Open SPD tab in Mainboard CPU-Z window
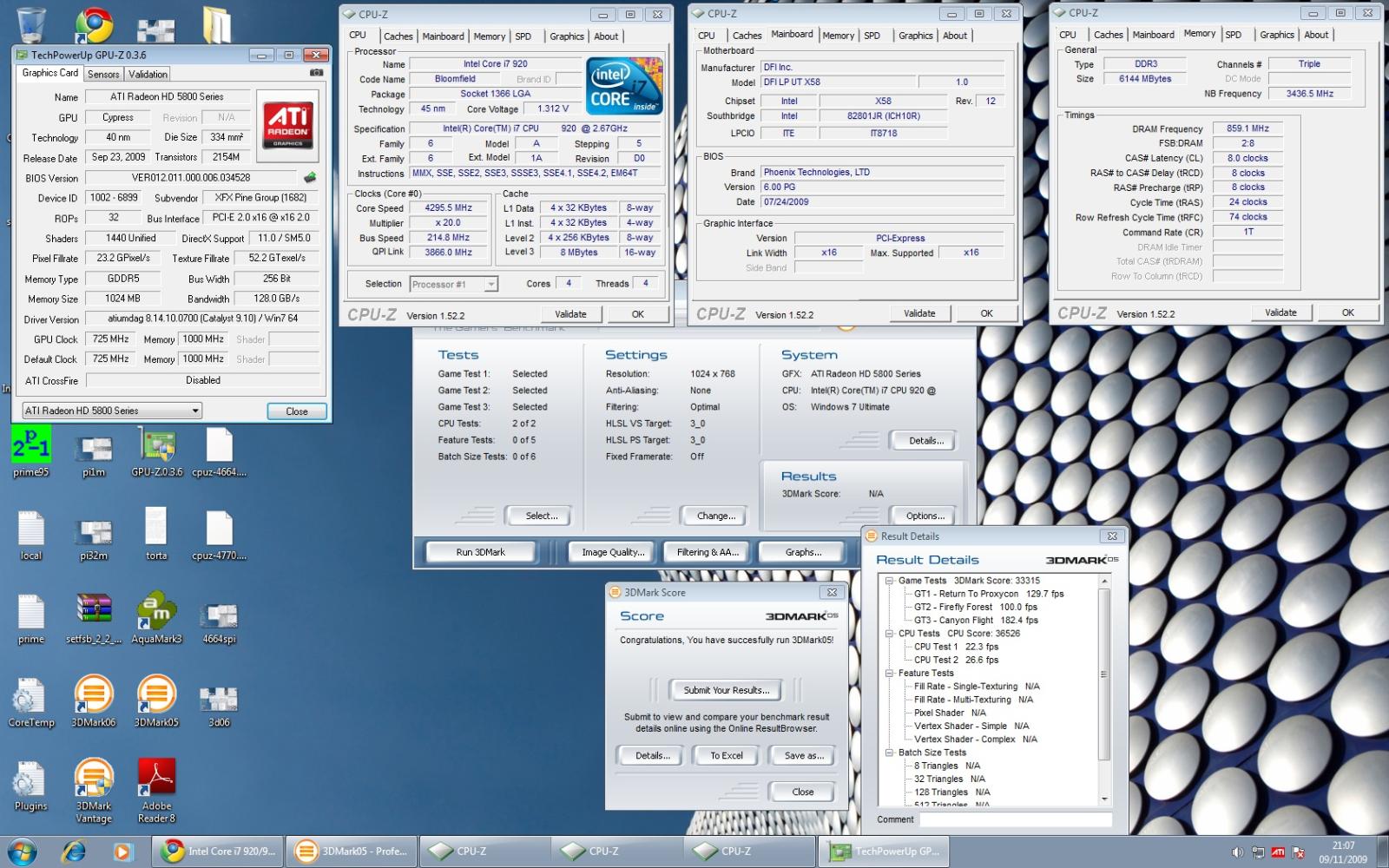 click(872, 36)
